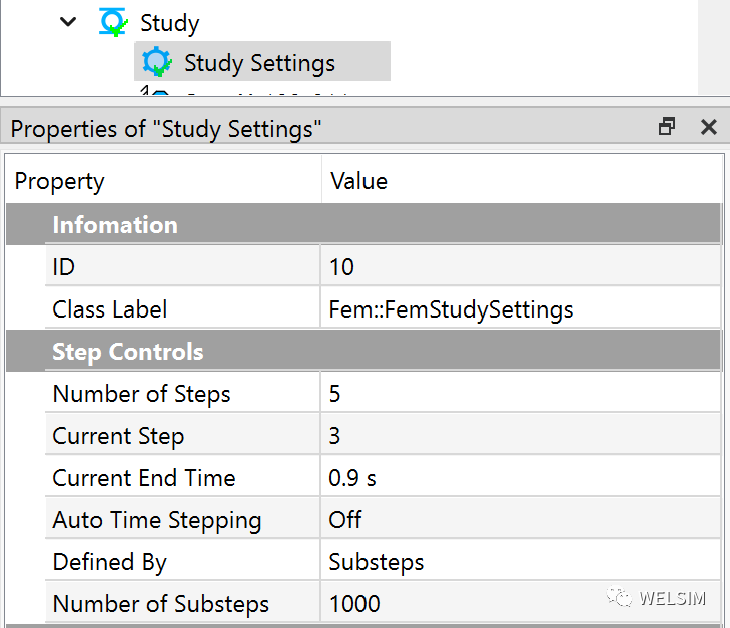Click the Study node icon
The image size is (730, 628).
(x=113, y=22)
